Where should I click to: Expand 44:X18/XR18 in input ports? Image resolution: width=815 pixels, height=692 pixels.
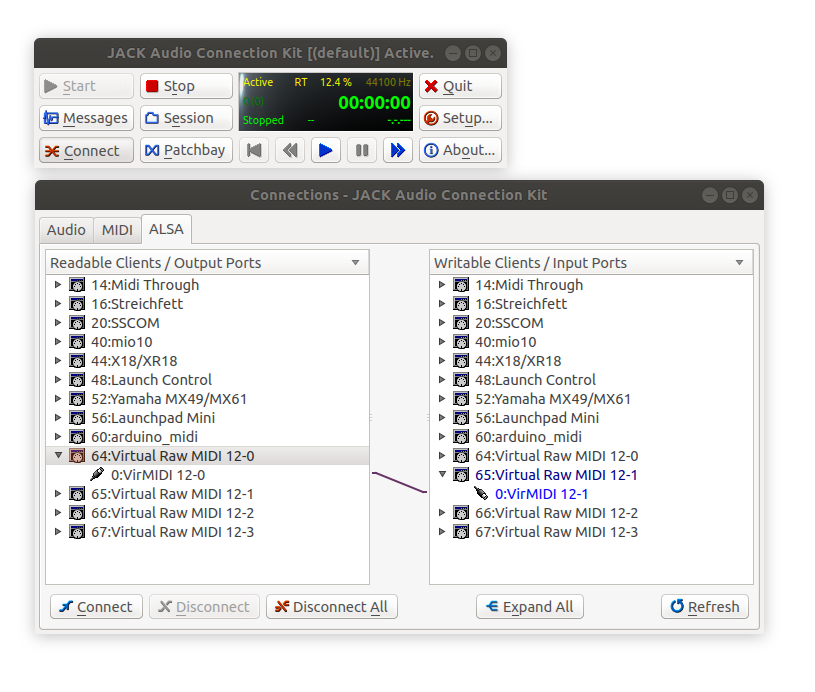(x=442, y=360)
